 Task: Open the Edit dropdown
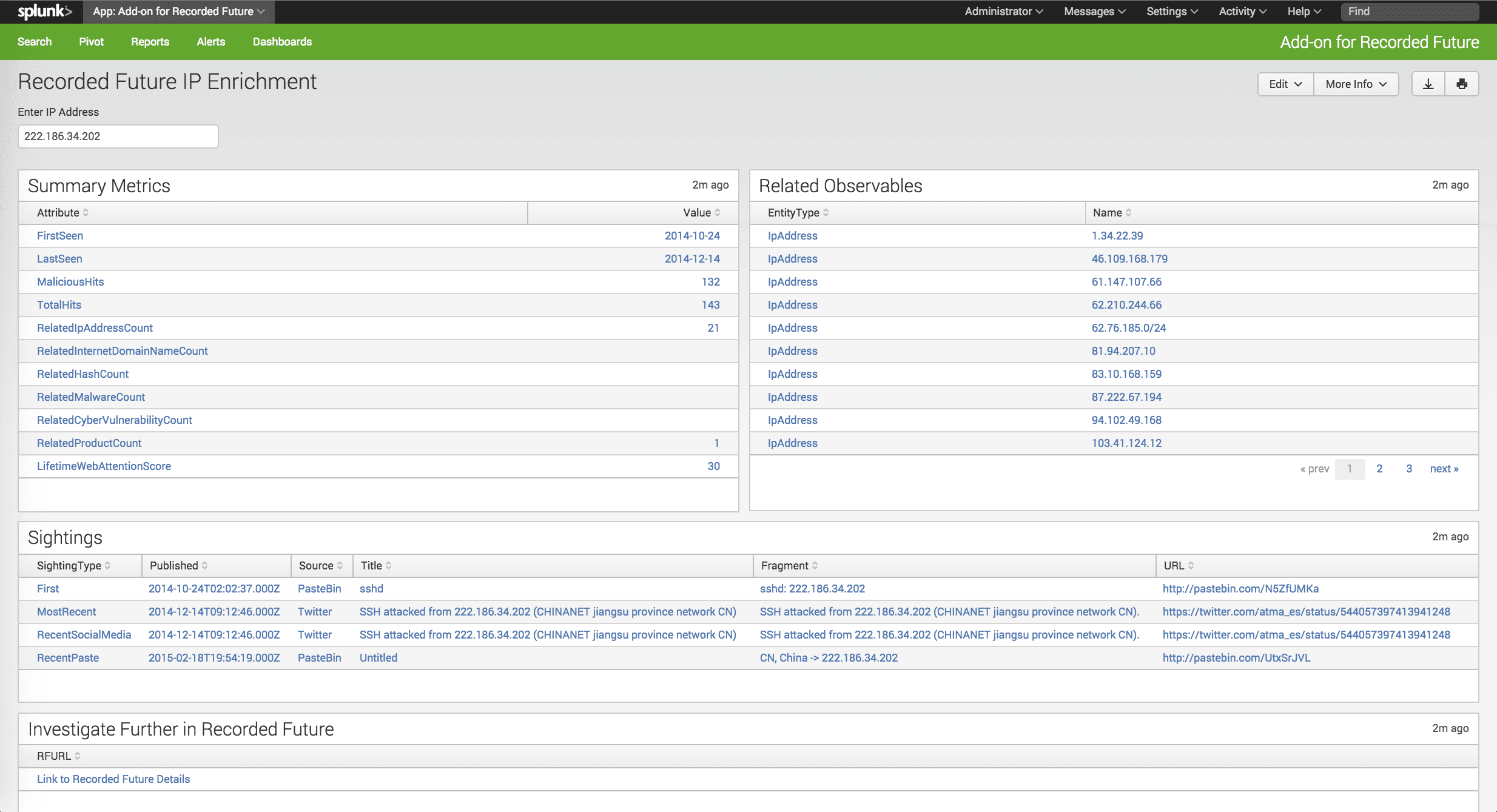(1285, 84)
